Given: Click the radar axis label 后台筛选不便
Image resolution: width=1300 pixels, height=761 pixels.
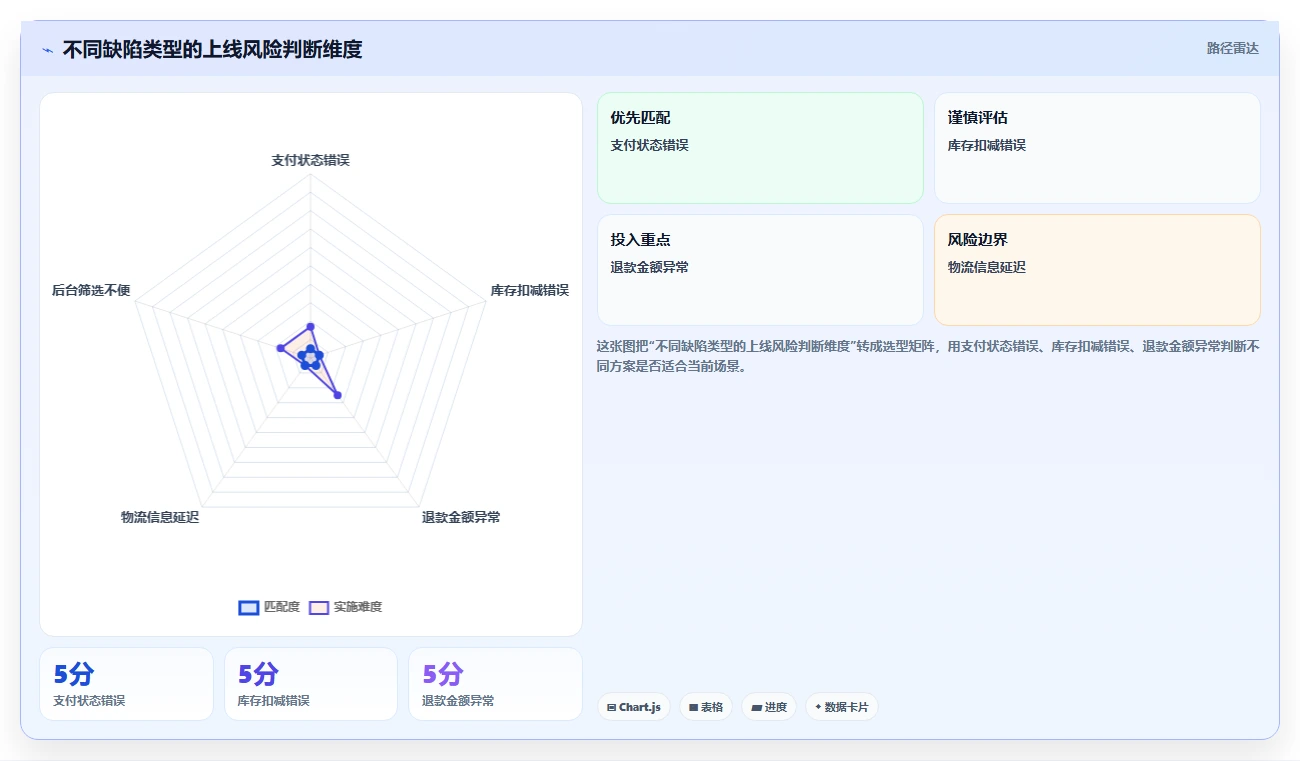Looking at the screenshot, I should (x=91, y=290).
